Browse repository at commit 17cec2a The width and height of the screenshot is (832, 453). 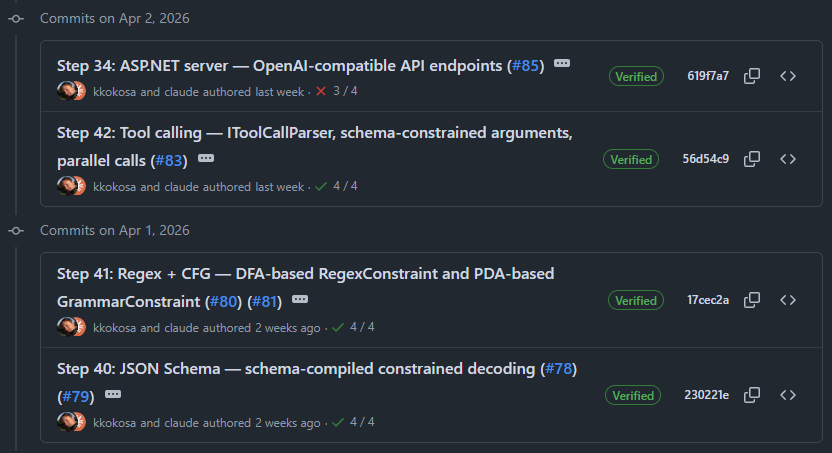(x=788, y=300)
